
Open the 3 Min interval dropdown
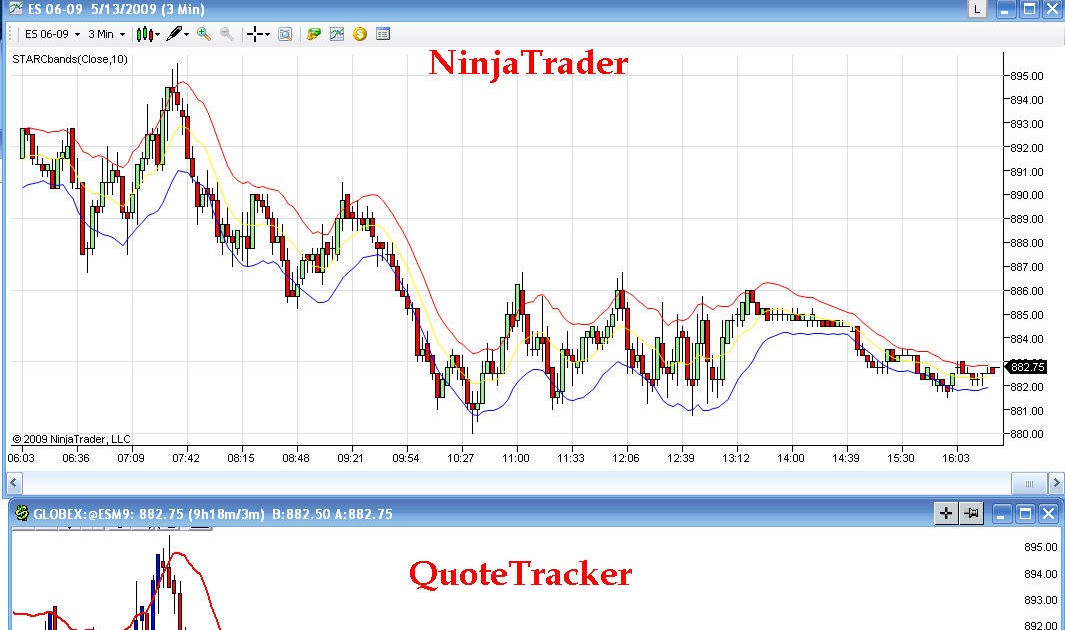point(107,34)
